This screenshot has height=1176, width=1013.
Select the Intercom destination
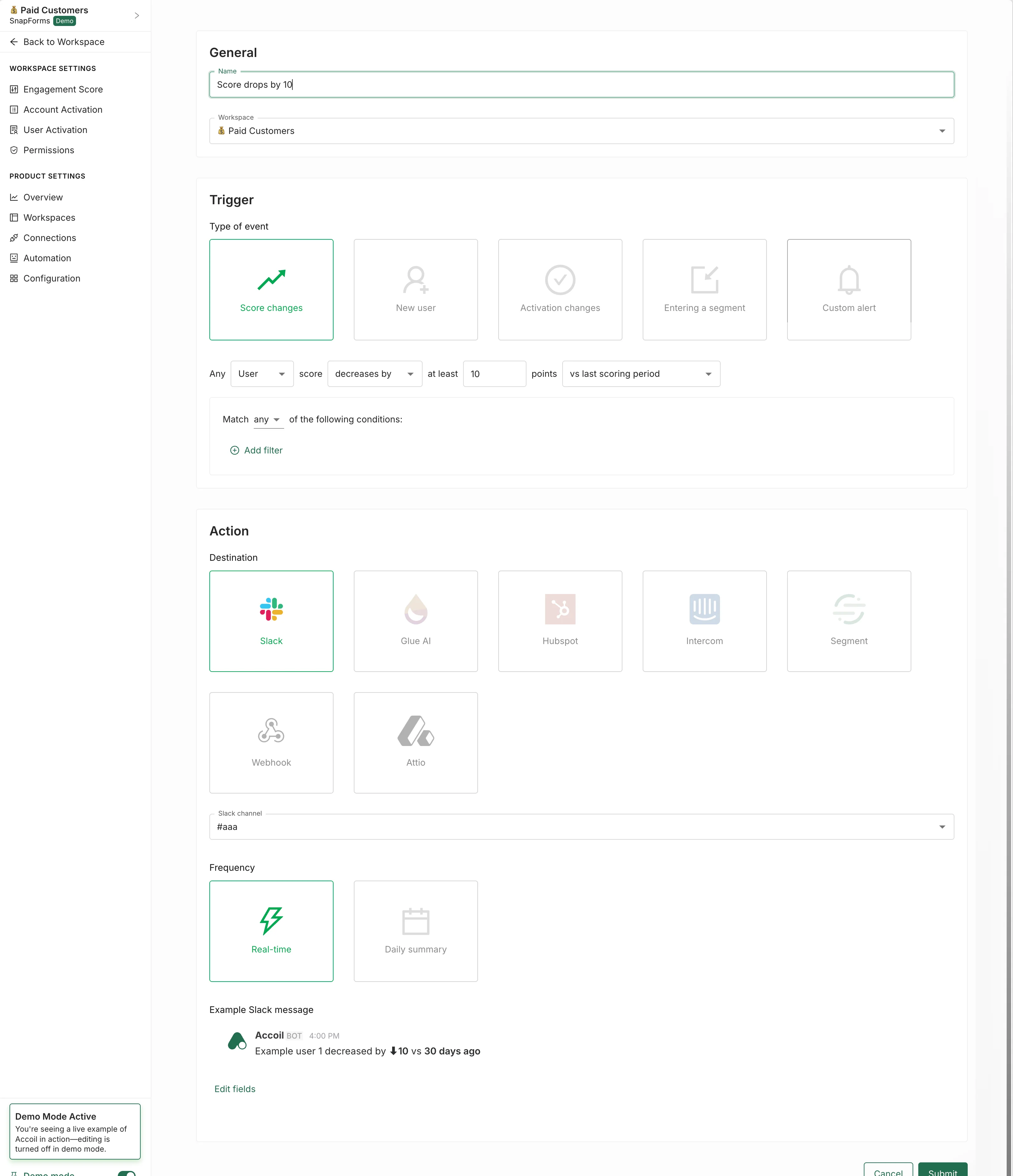click(704, 621)
